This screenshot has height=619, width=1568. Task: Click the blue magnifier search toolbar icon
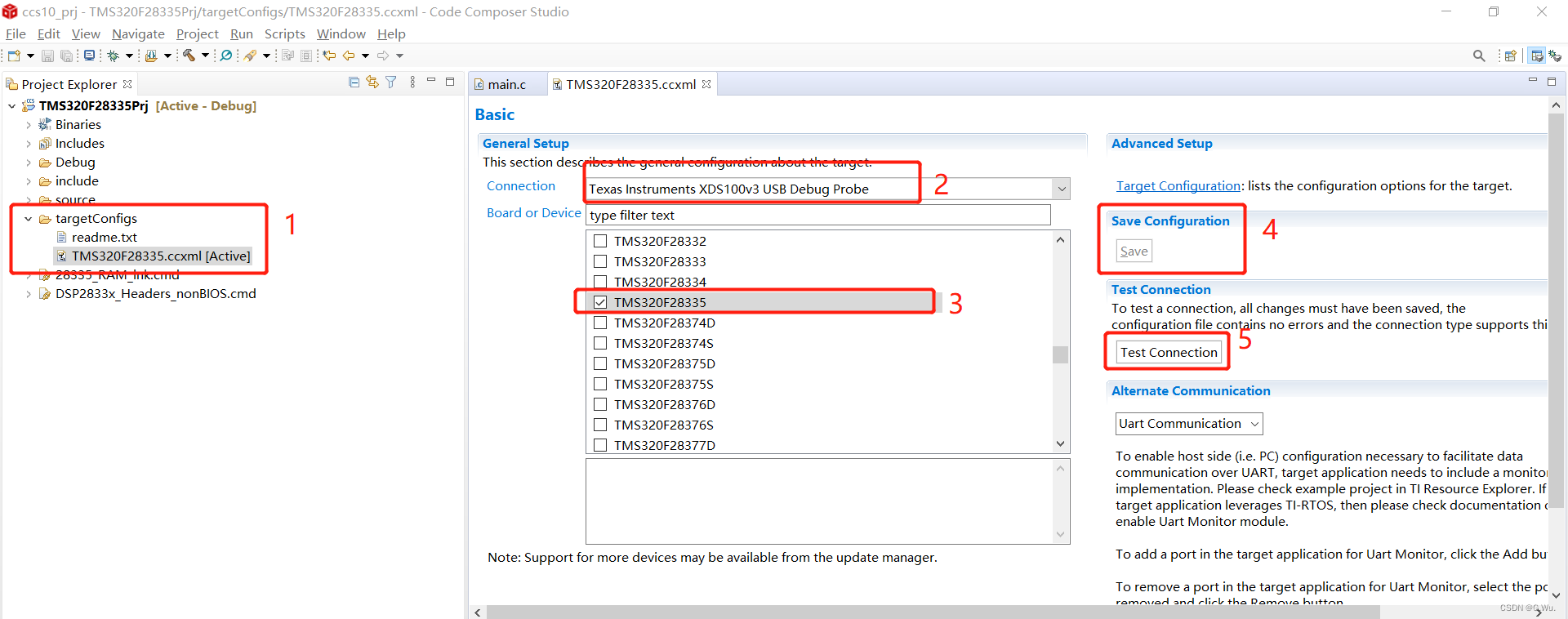(x=226, y=56)
